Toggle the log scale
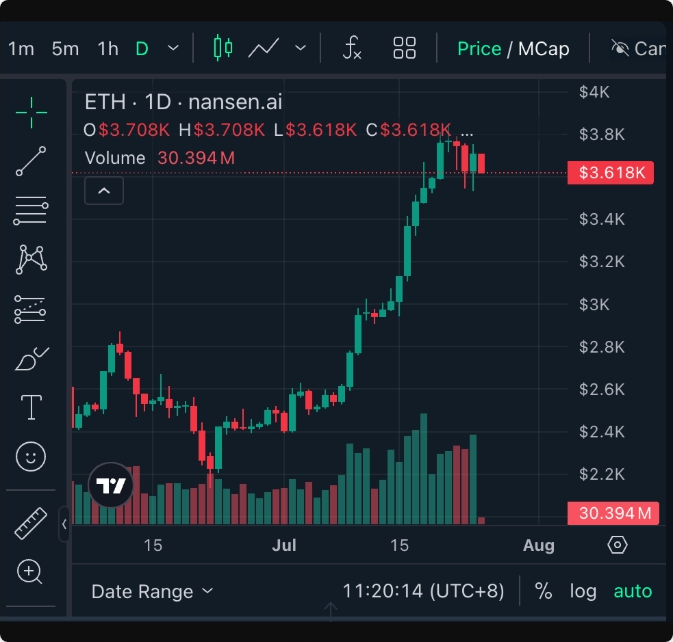The height and width of the screenshot is (642, 673). pos(583,591)
